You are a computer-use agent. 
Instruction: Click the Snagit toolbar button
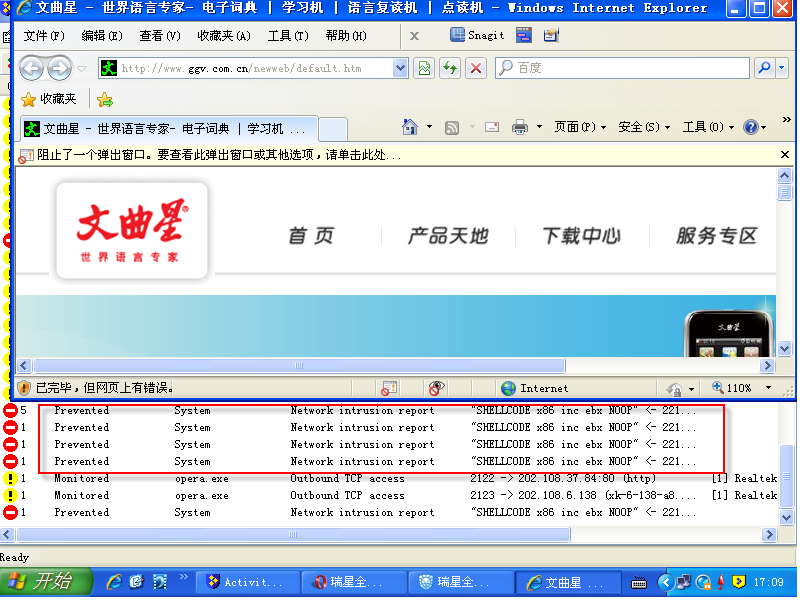pyautogui.click(x=477, y=35)
